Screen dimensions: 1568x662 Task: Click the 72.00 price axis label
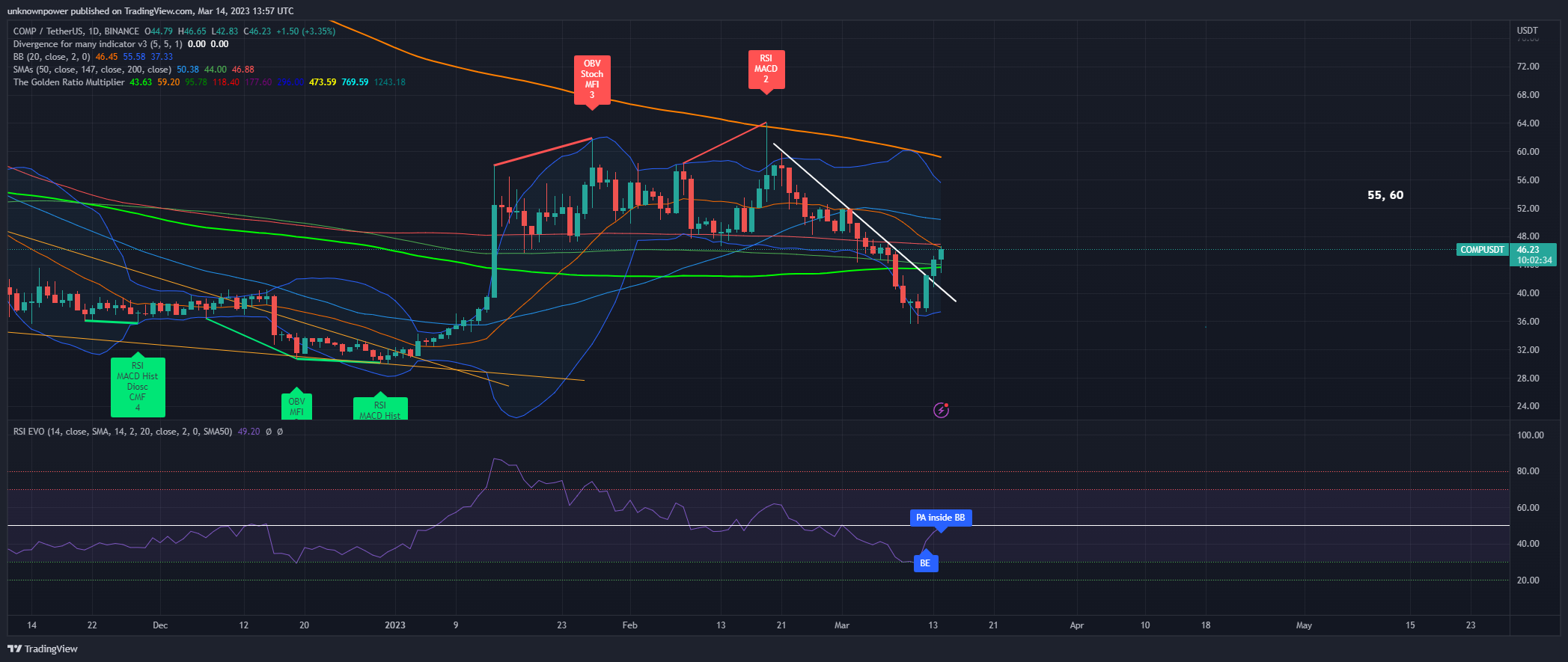click(1528, 67)
